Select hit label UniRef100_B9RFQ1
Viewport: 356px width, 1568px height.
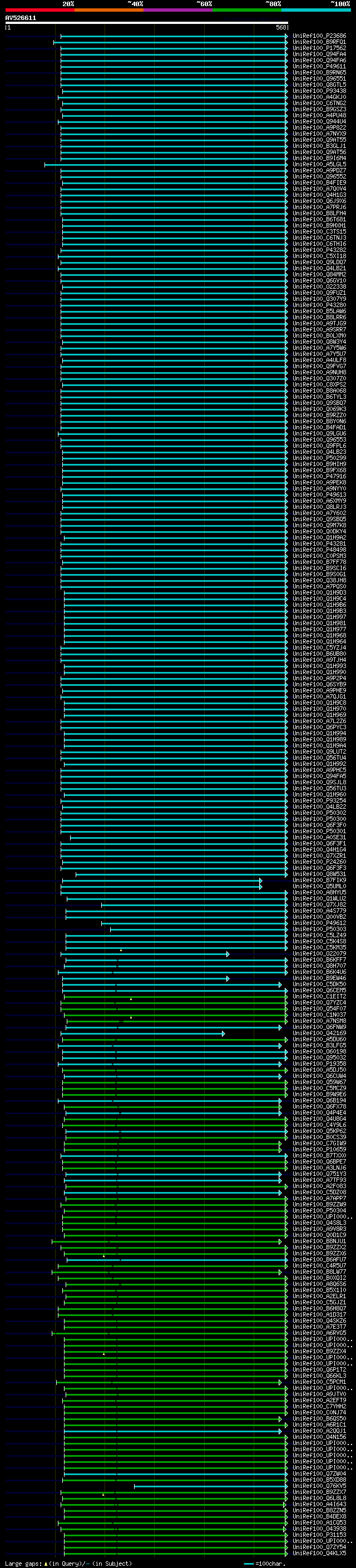pos(319,42)
